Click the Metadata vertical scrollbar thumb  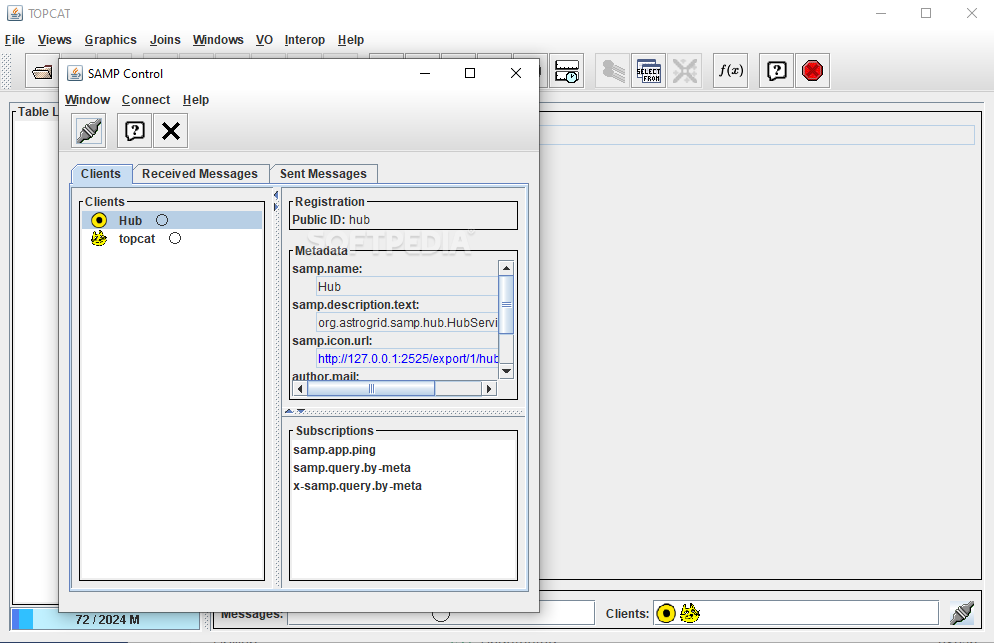(506, 304)
